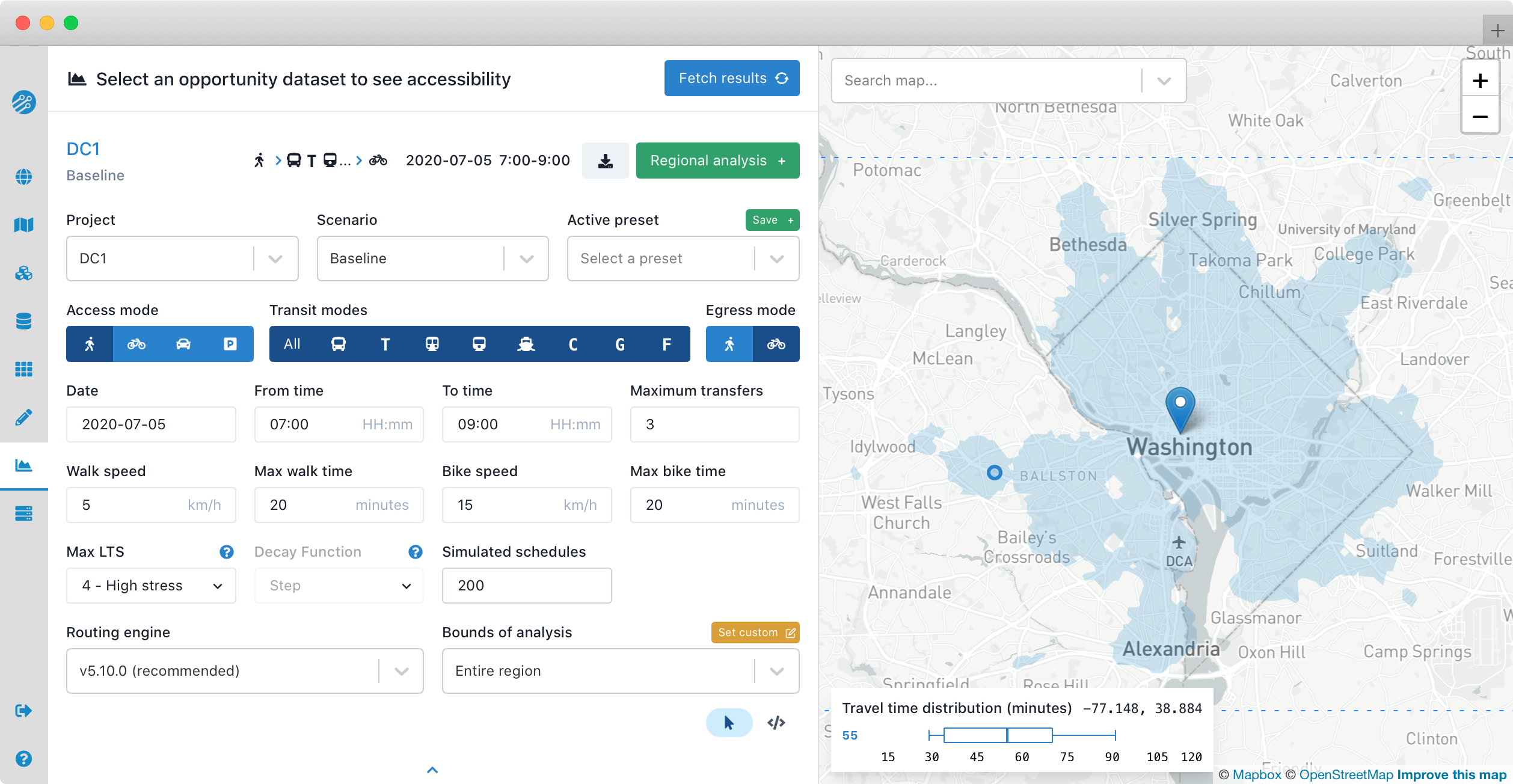Click the Regional analysis button
Viewport: 1513px width, 784px height.
[x=717, y=161]
